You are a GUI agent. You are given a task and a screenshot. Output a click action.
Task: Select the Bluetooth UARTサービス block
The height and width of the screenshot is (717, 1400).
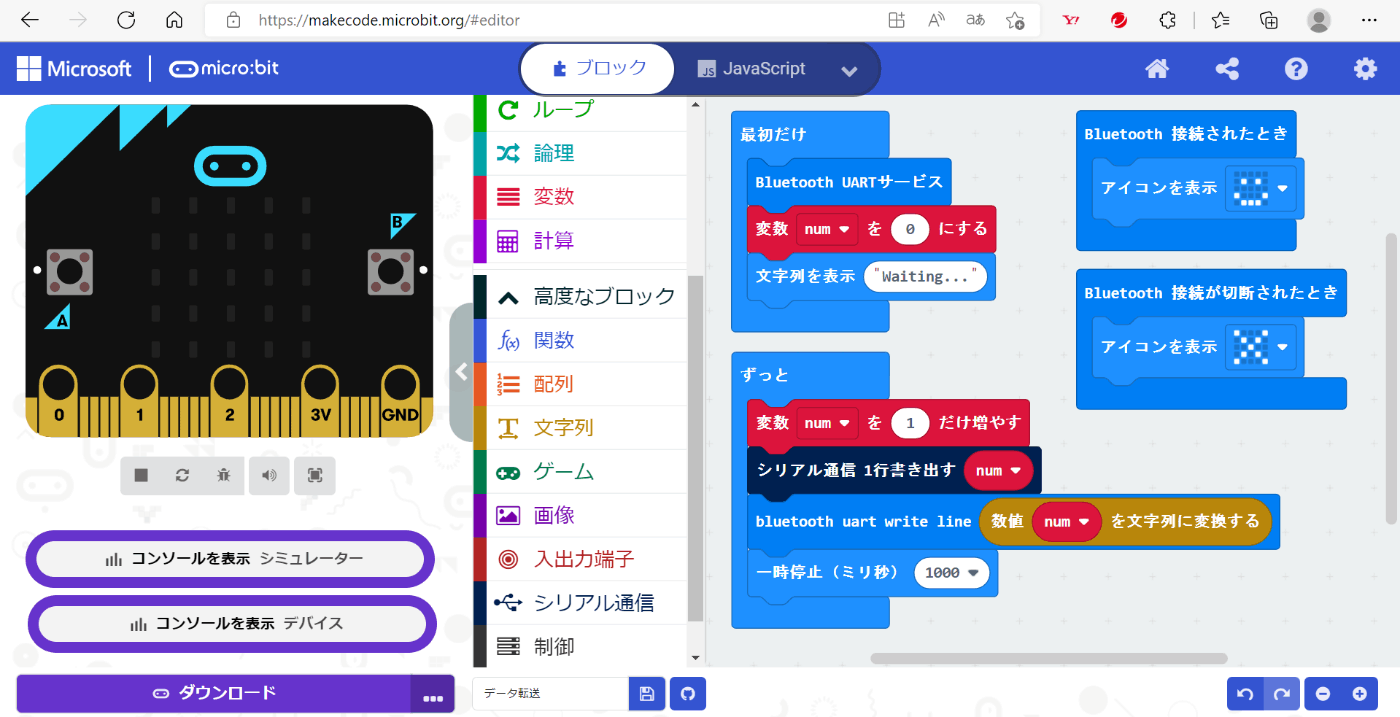(x=849, y=182)
